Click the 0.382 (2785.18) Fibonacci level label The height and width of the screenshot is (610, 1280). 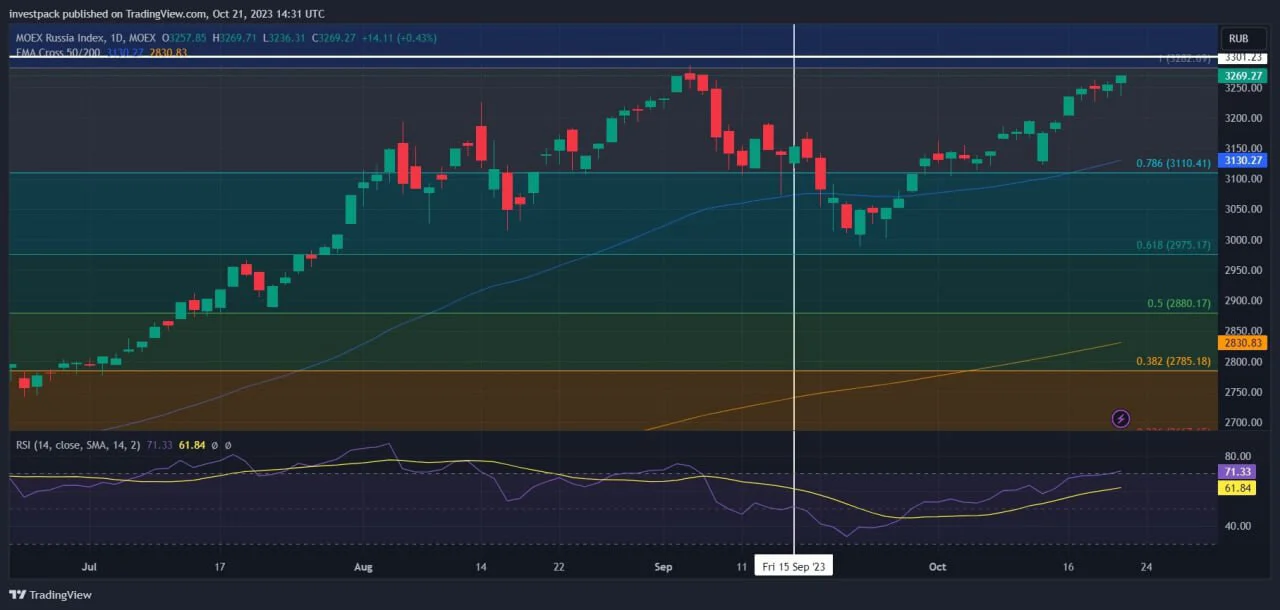pos(1173,361)
